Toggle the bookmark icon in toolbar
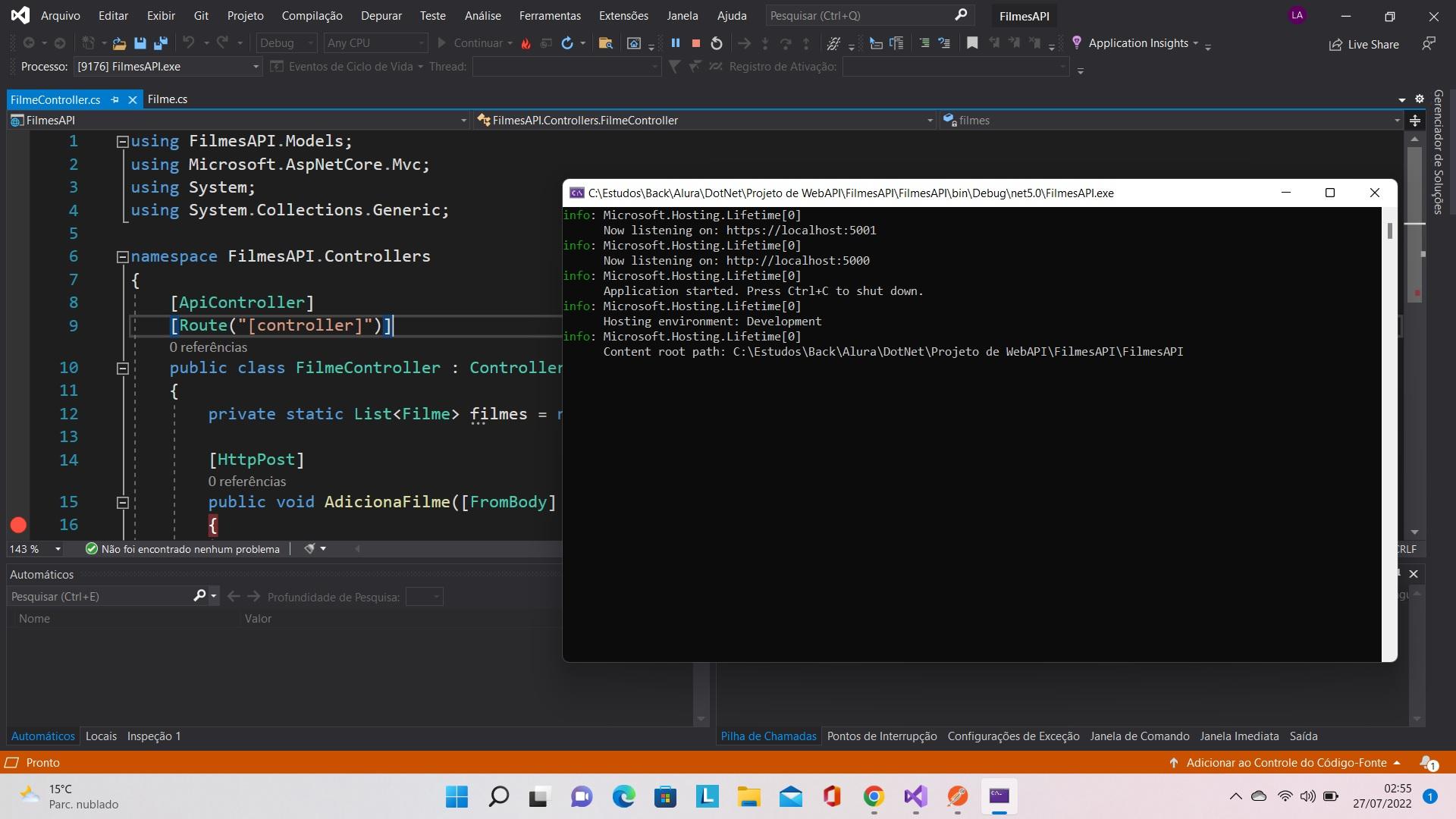Image resolution: width=1456 pixels, height=819 pixels. 971,43
